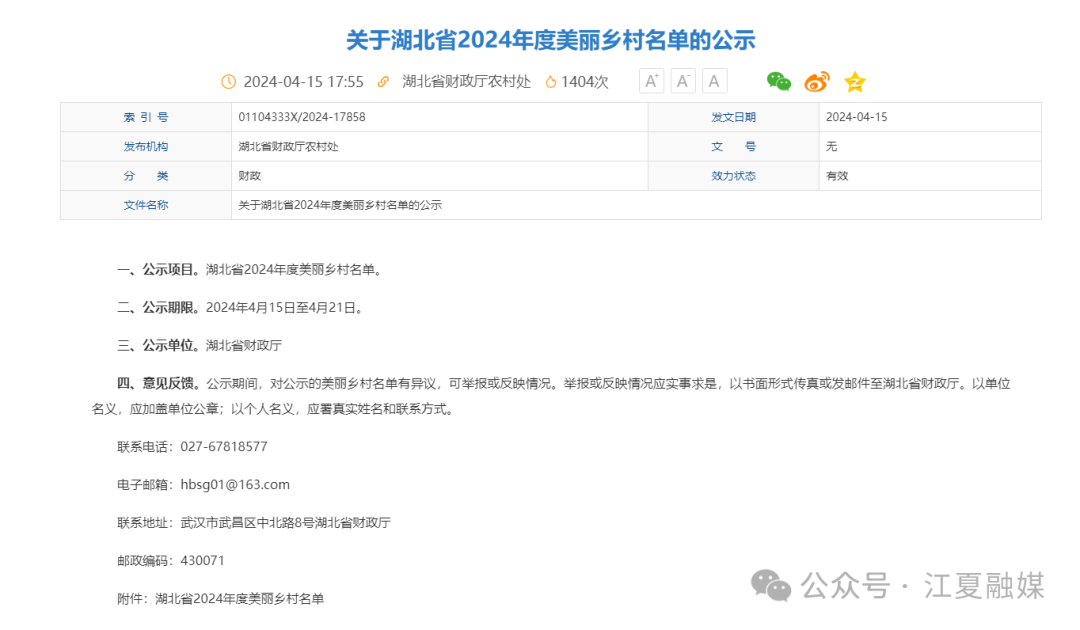
Task: Click the 有效 status value
Action: (837, 176)
